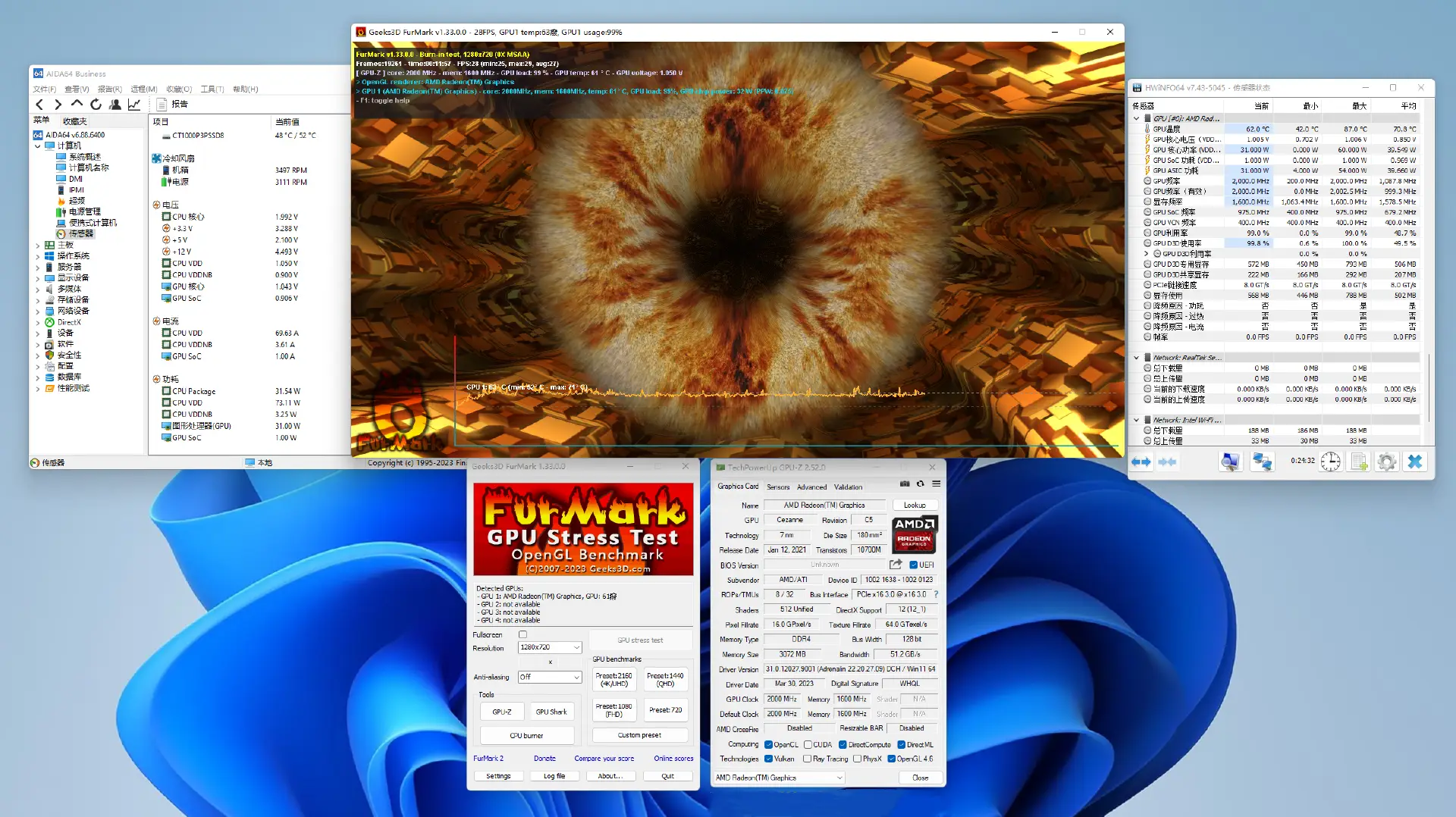Viewport: 1456px width, 817px height.
Task: Switch to 收藏夹 favorites tab in AIDA64
Action: pos(74,121)
